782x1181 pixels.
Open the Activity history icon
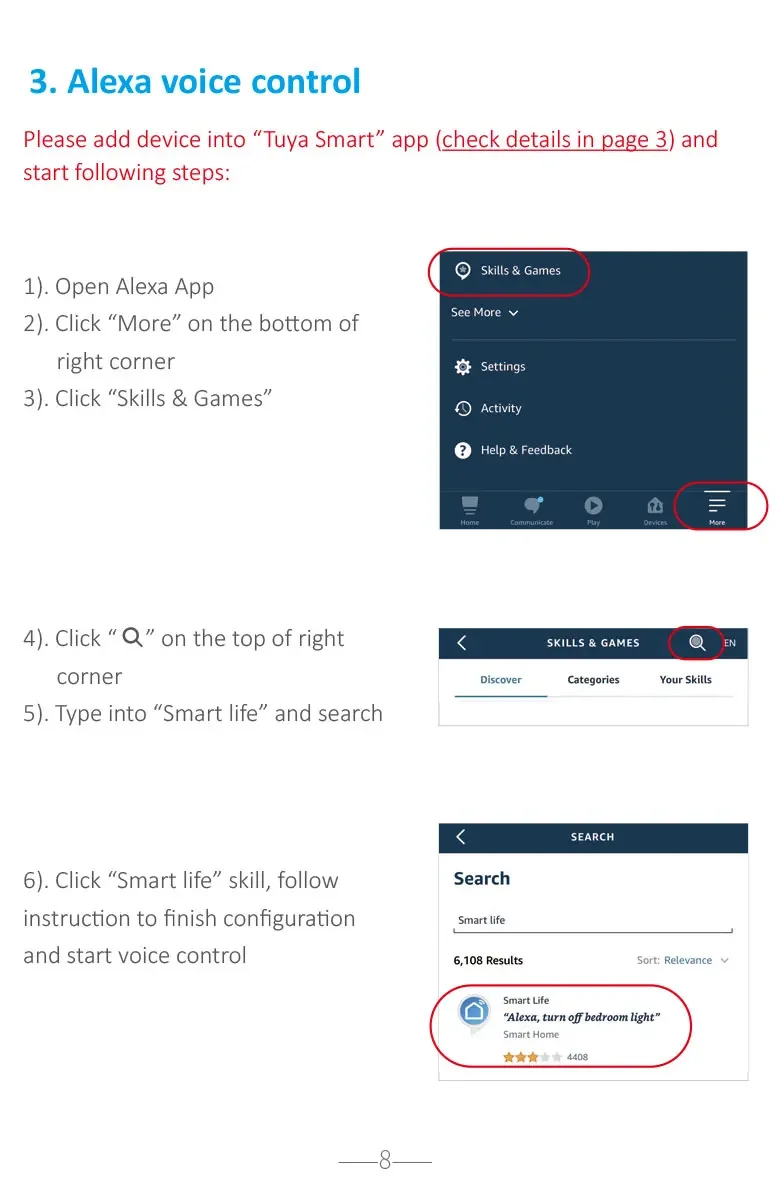click(463, 408)
